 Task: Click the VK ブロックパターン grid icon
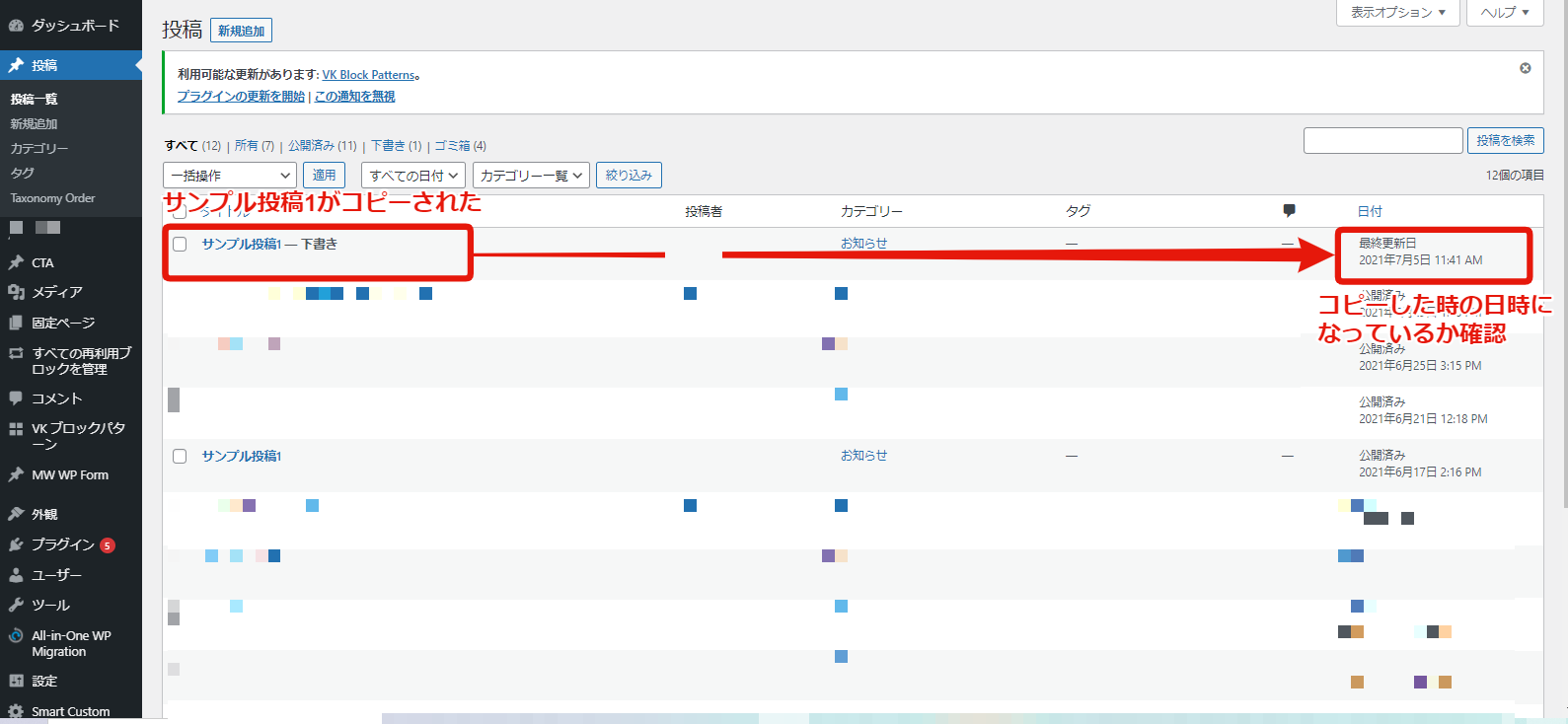click(16, 429)
